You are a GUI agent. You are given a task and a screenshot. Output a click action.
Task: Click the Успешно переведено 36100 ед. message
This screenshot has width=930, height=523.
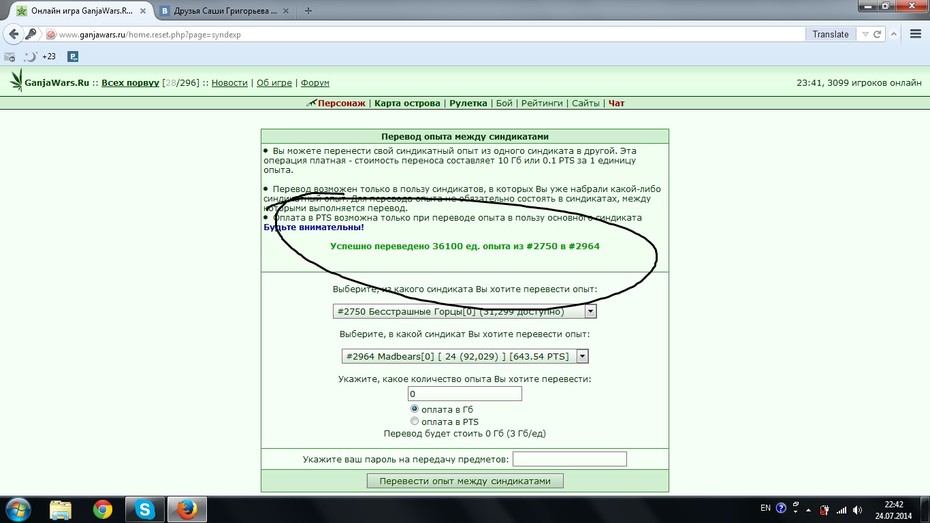click(x=464, y=246)
